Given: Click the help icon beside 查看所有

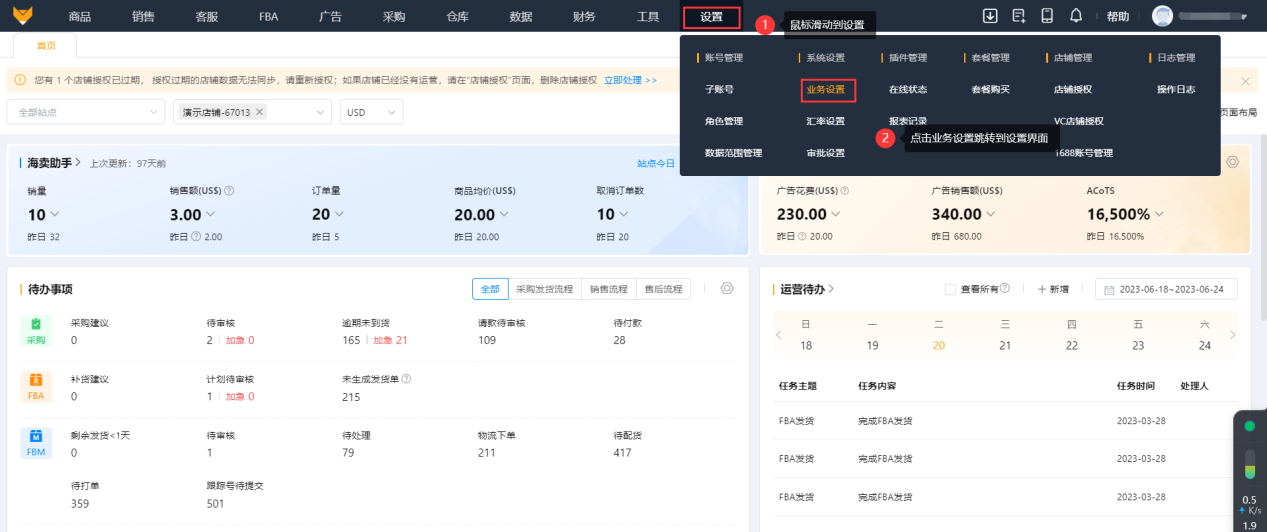Looking at the screenshot, I should coord(1004,288).
